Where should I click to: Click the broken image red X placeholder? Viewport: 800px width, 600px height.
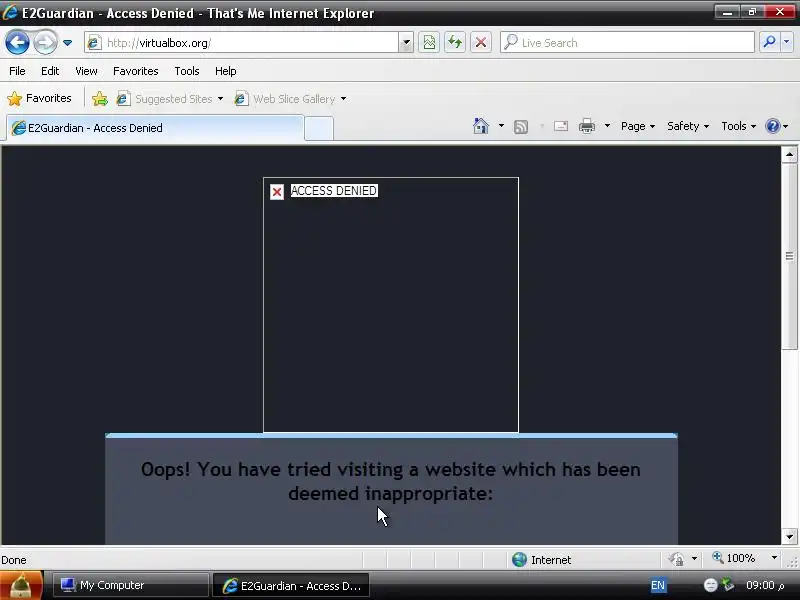click(x=277, y=192)
